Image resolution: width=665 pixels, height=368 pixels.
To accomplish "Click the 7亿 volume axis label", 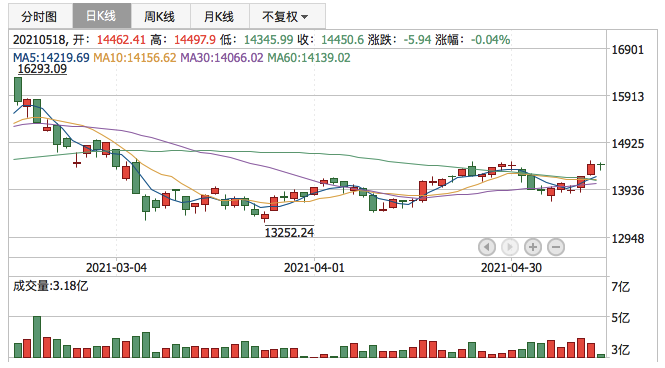I will (620, 287).
